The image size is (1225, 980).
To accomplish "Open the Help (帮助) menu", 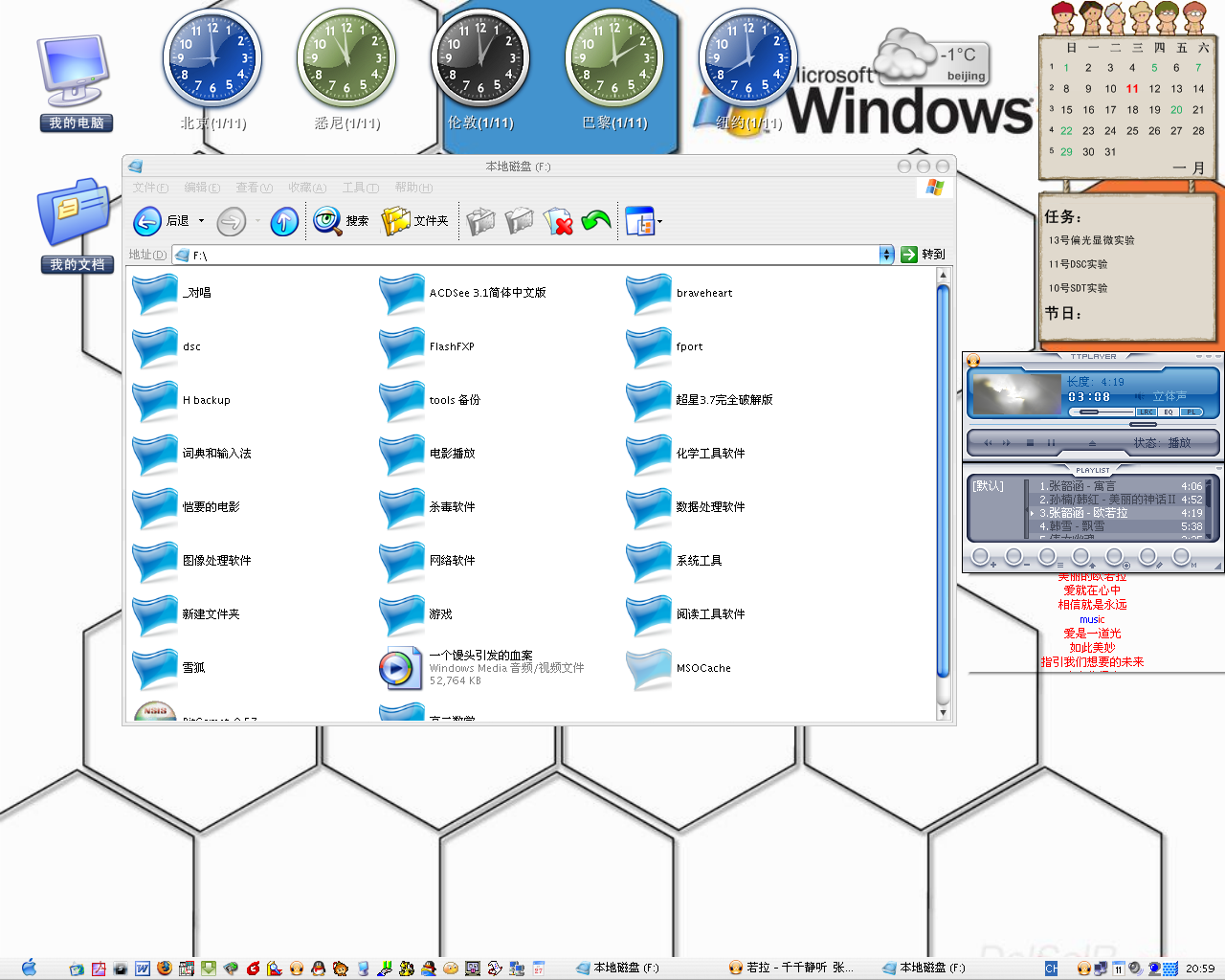I will [x=413, y=188].
